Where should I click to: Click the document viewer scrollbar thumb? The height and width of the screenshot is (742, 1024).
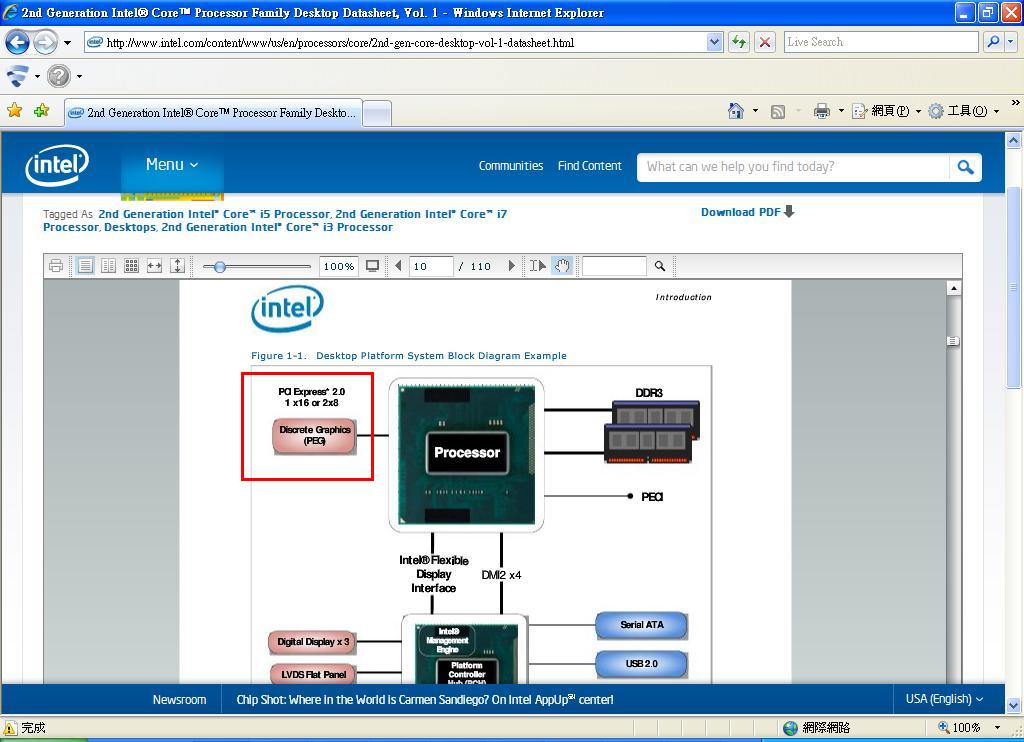[x=954, y=341]
